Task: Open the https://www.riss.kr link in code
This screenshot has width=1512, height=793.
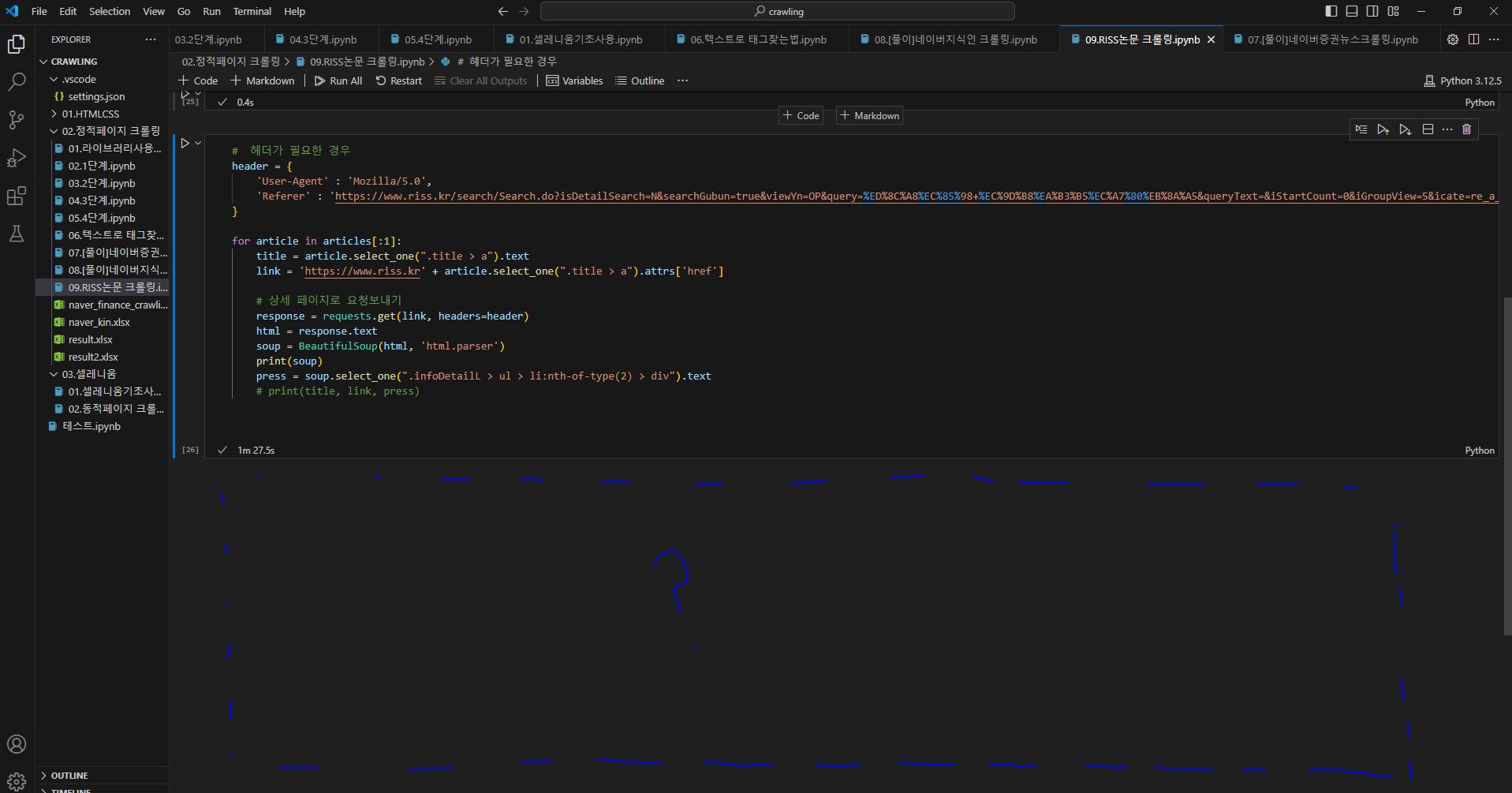Action: [362, 271]
